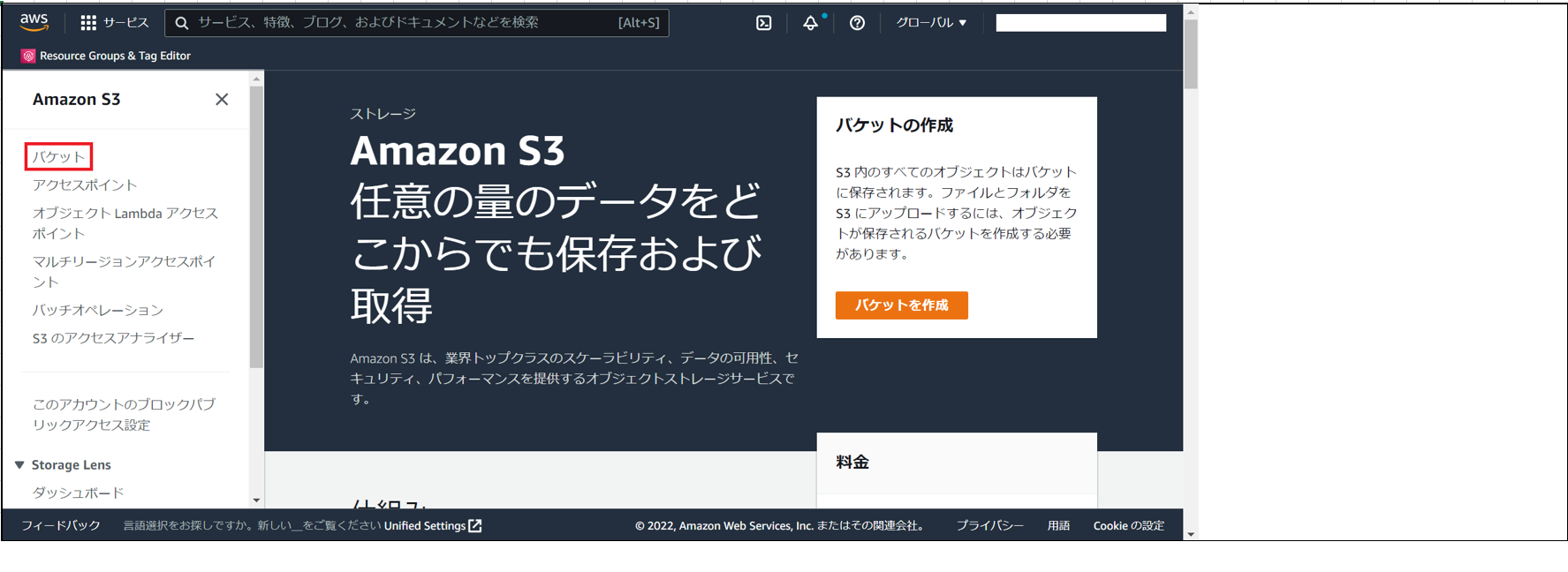
Task: Click the サービス menu label
Action: point(126,23)
